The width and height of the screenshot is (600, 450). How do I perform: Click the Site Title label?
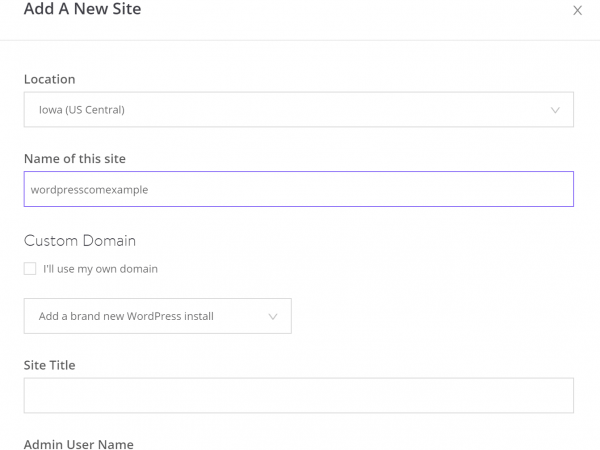coord(49,365)
